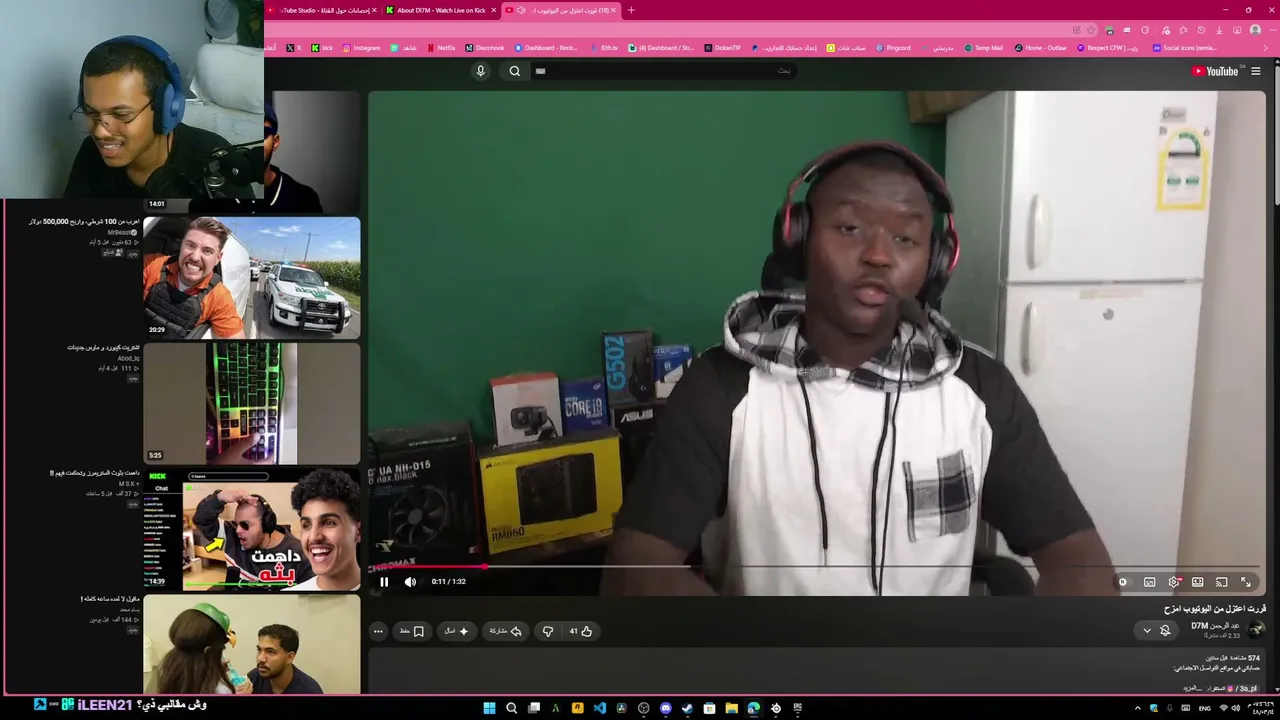Open the Instagram bookmark
Image resolution: width=1280 pixels, height=720 pixels.
pos(362,48)
